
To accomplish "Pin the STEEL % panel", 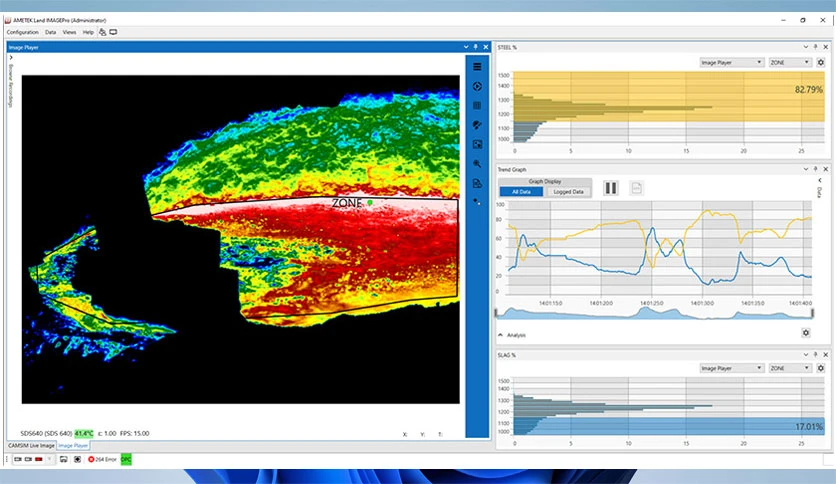I will click(x=815, y=47).
